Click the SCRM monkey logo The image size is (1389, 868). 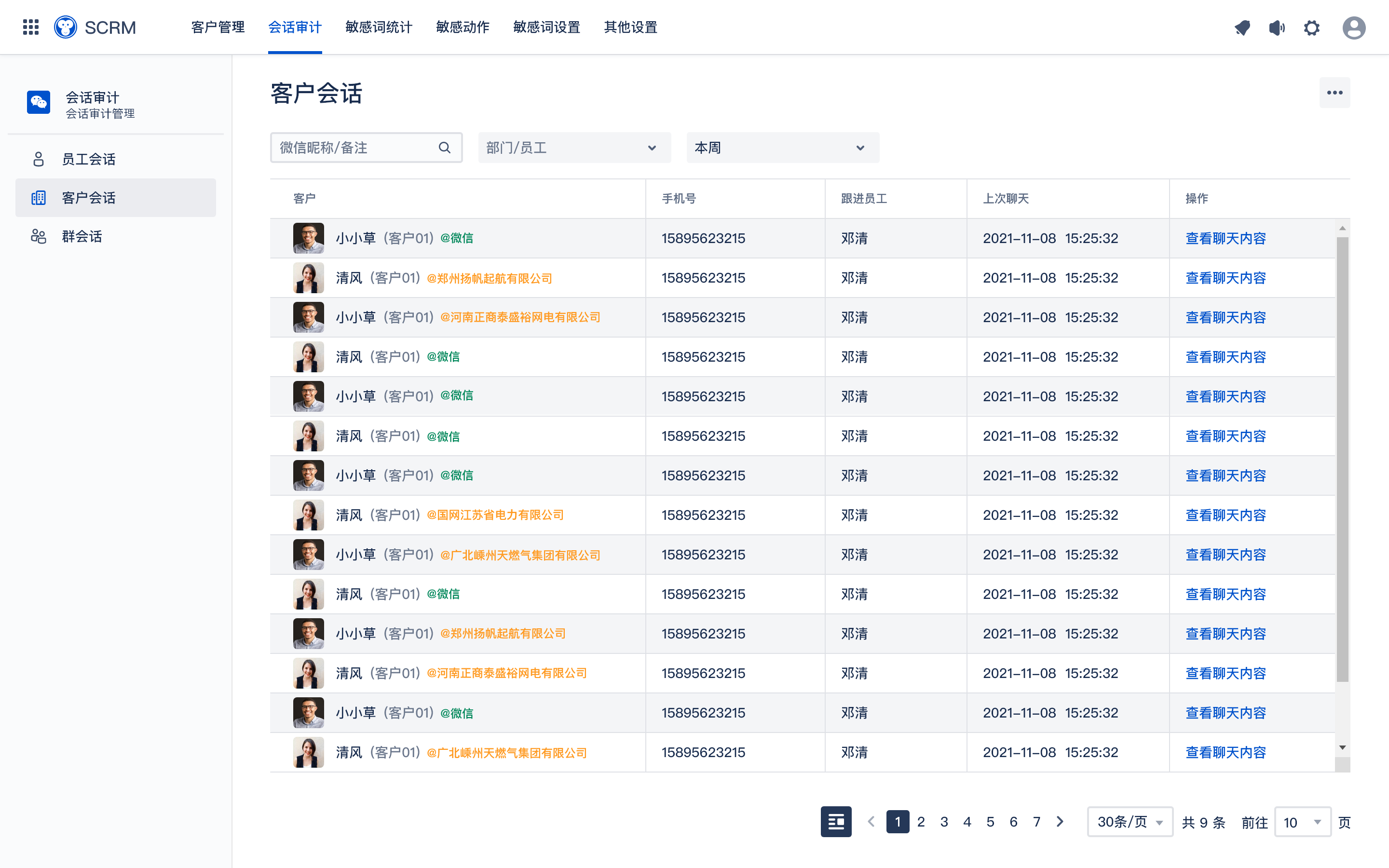click(66, 27)
